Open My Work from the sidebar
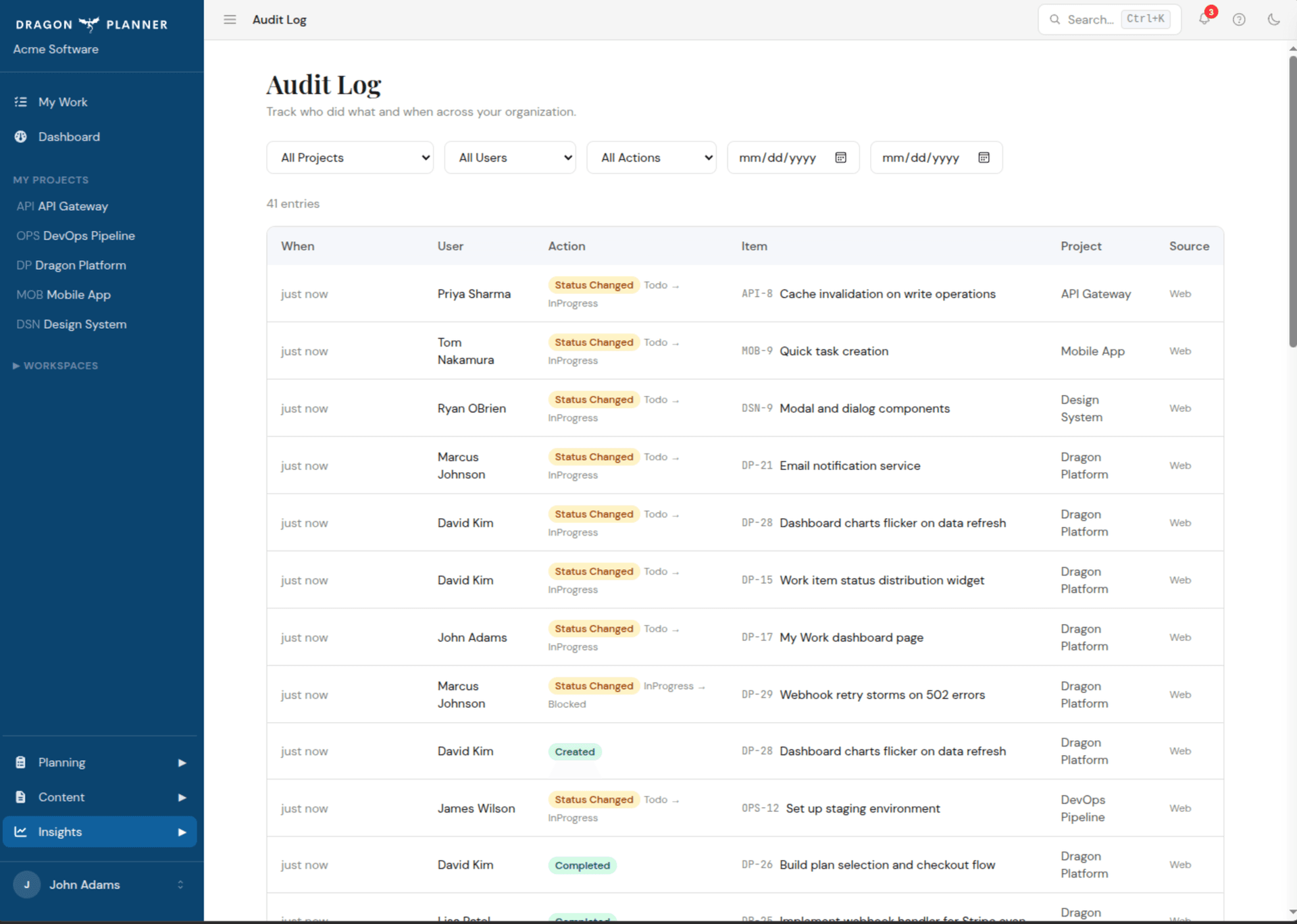The image size is (1297, 924). (63, 102)
